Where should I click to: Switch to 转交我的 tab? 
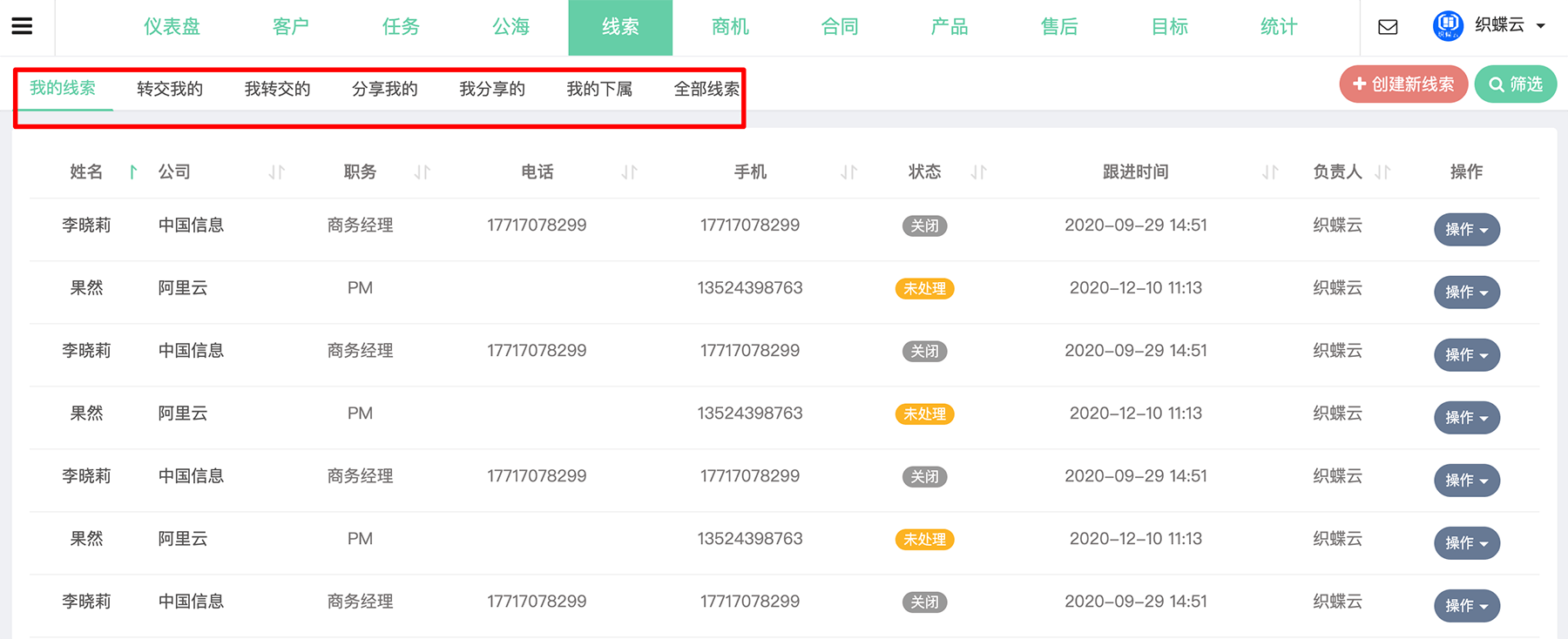pyautogui.click(x=170, y=89)
